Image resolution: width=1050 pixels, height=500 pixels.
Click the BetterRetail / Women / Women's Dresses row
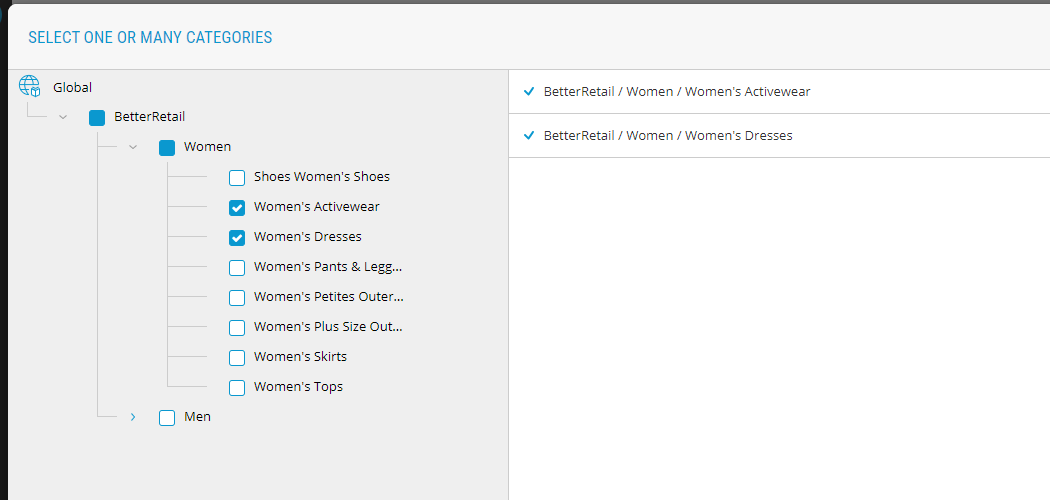(x=668, y=135)
